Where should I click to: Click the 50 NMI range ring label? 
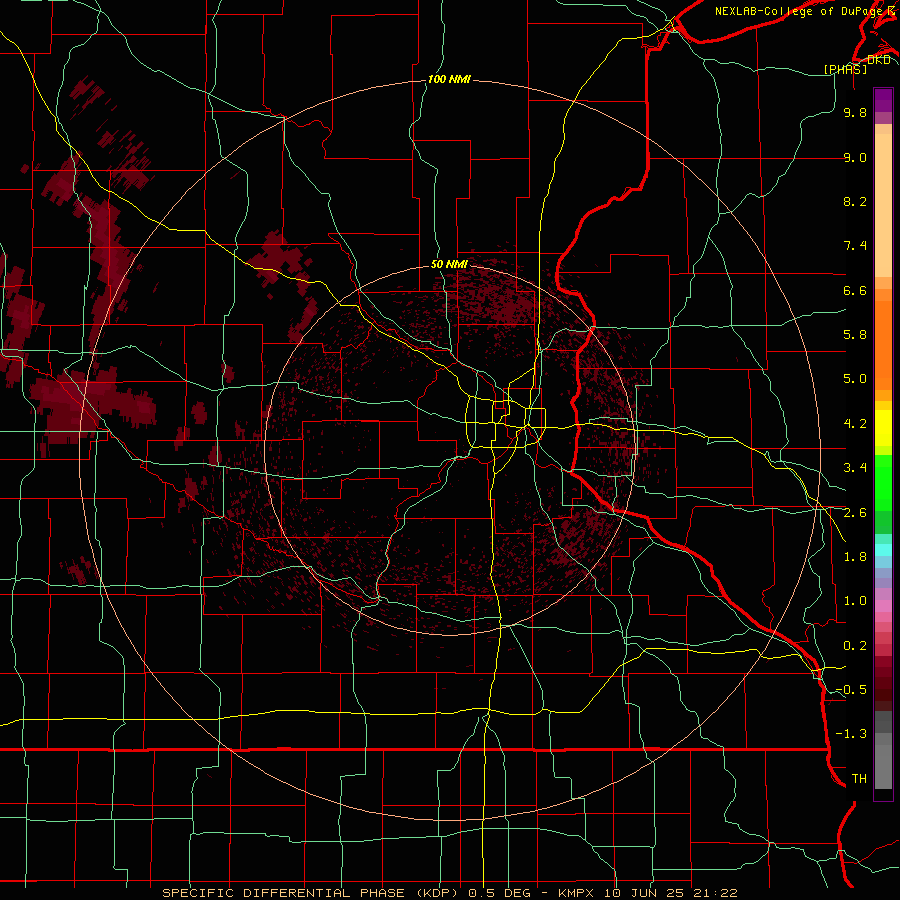tap(449, 264)
